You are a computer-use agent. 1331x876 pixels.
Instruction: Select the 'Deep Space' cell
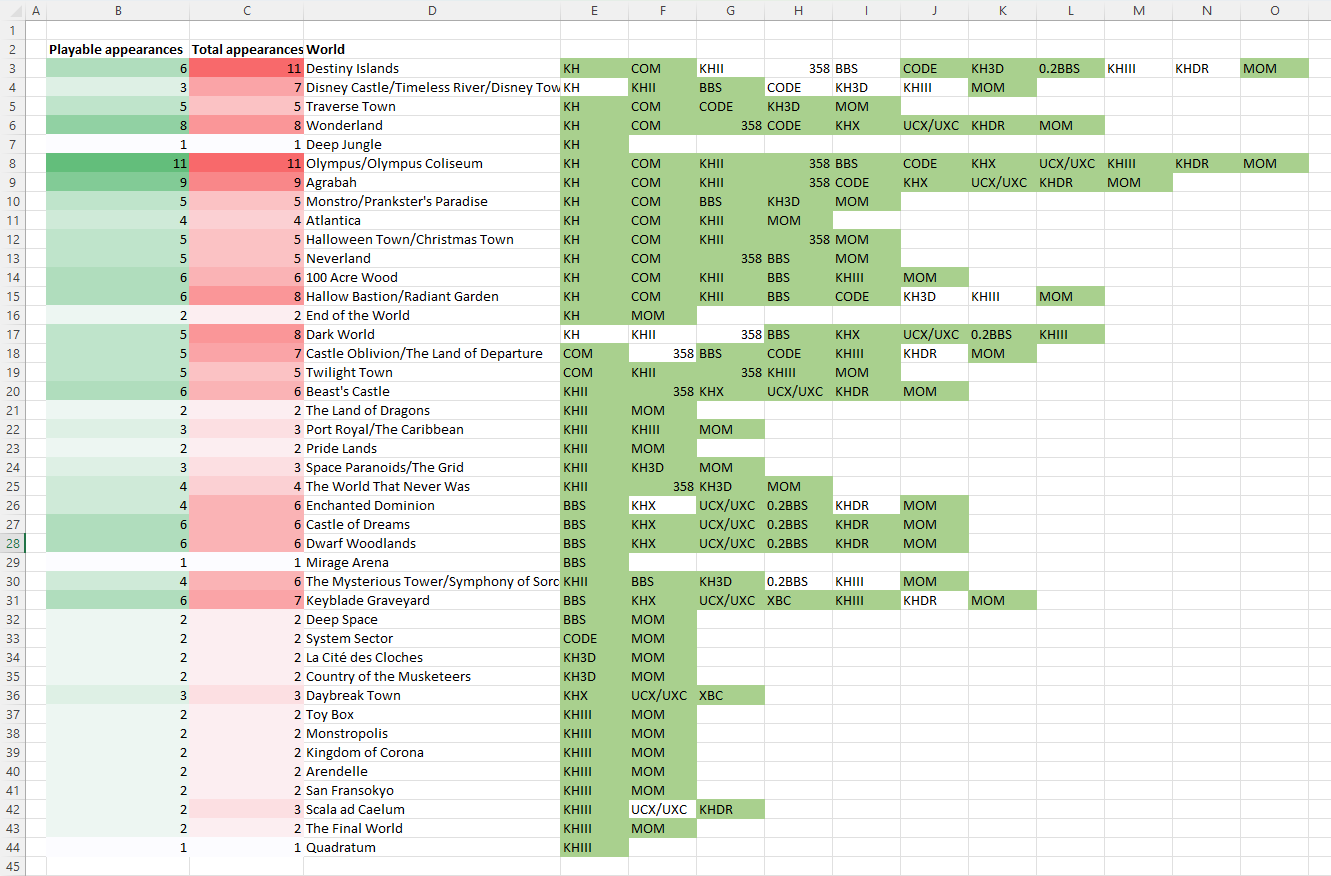[432, 619]
